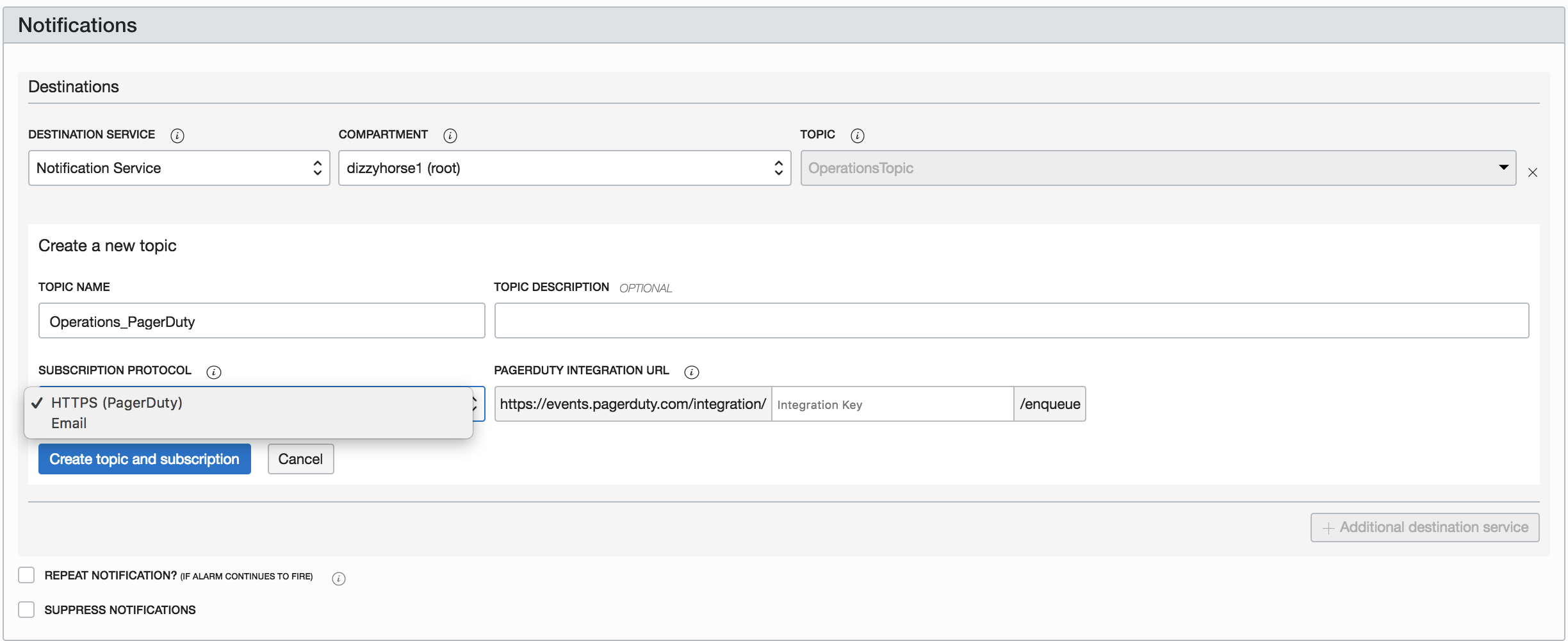Screen dimensions: 1568x641
Task: Remove the destination row with X icon
Action: [1533, 172]
